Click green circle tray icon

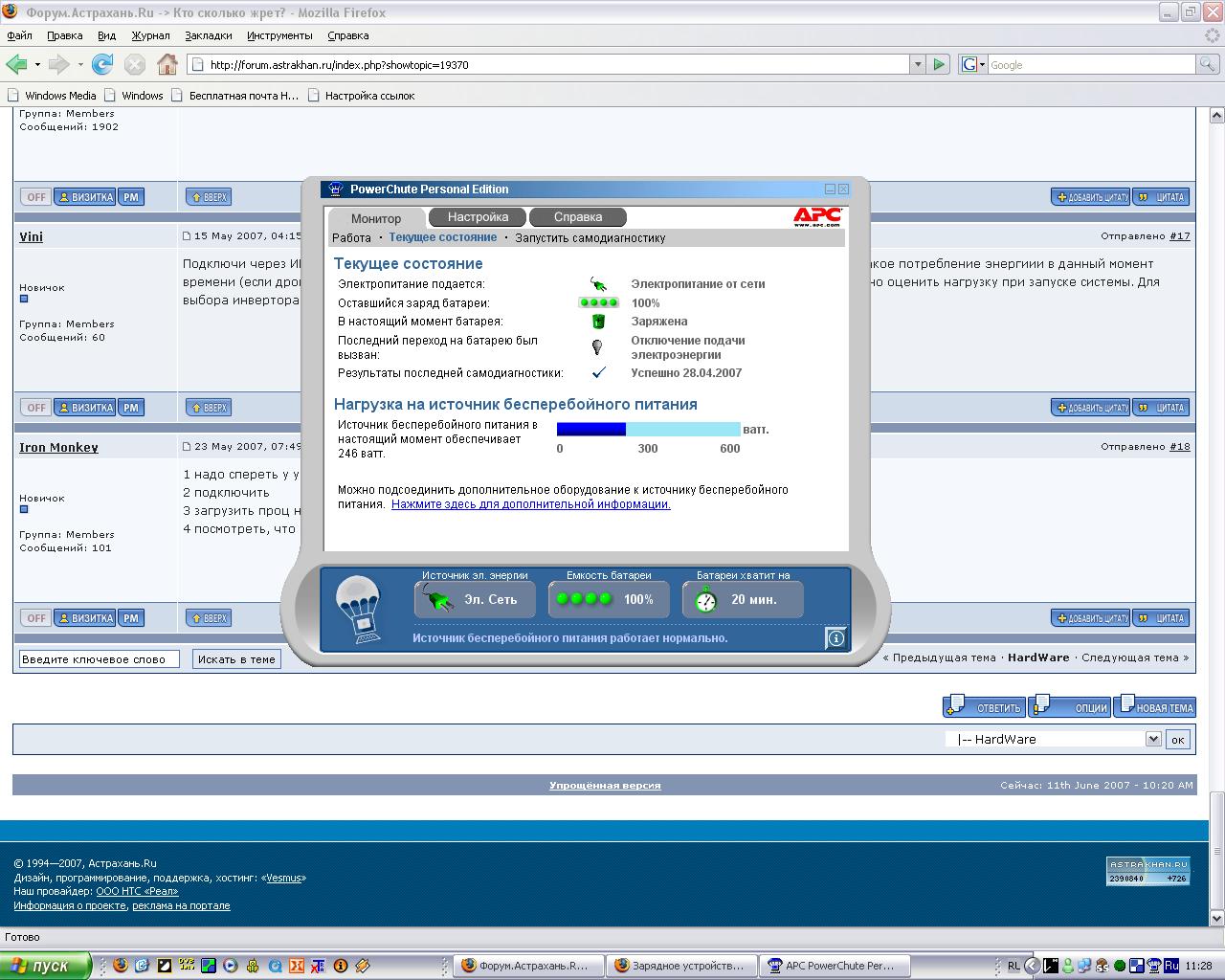[1120, 966]
